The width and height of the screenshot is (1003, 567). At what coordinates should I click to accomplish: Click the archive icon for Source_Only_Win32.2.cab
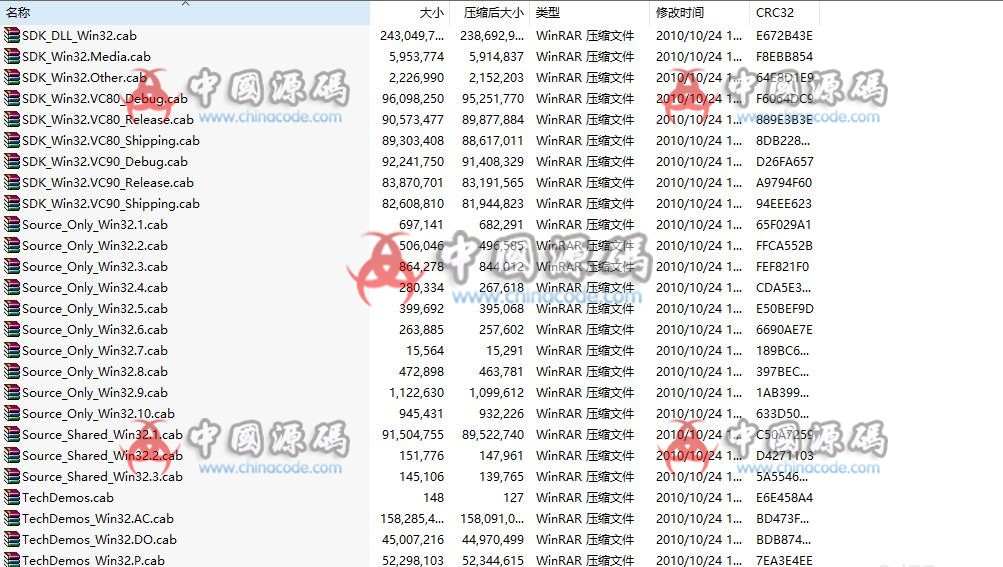(x=12, y=245)
